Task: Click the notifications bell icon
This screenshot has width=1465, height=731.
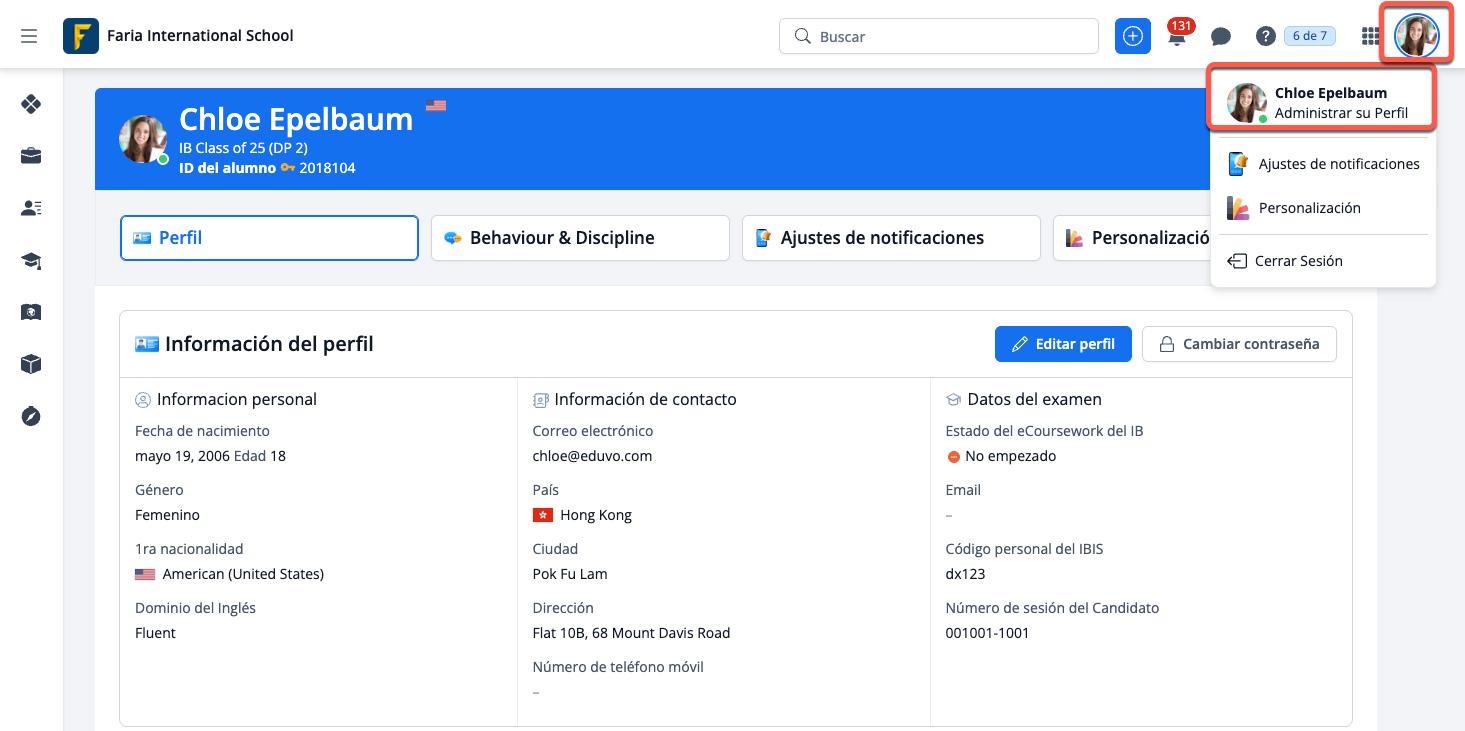Action: tap(1177, 38)
